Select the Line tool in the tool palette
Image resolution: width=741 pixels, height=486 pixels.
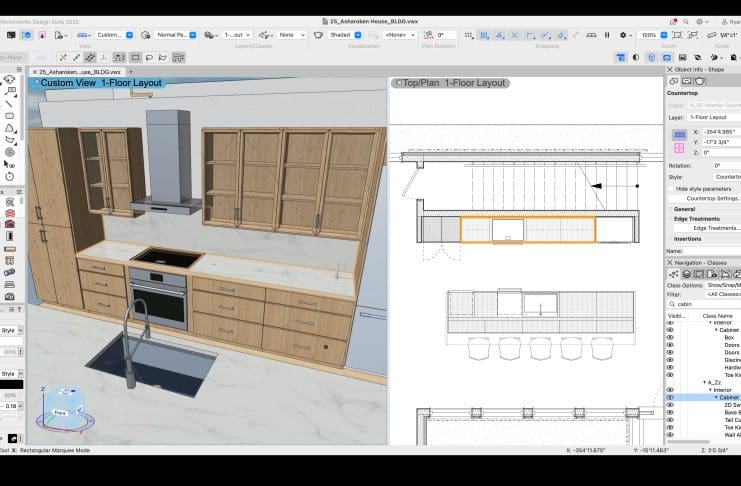click(x=9, y=103)
